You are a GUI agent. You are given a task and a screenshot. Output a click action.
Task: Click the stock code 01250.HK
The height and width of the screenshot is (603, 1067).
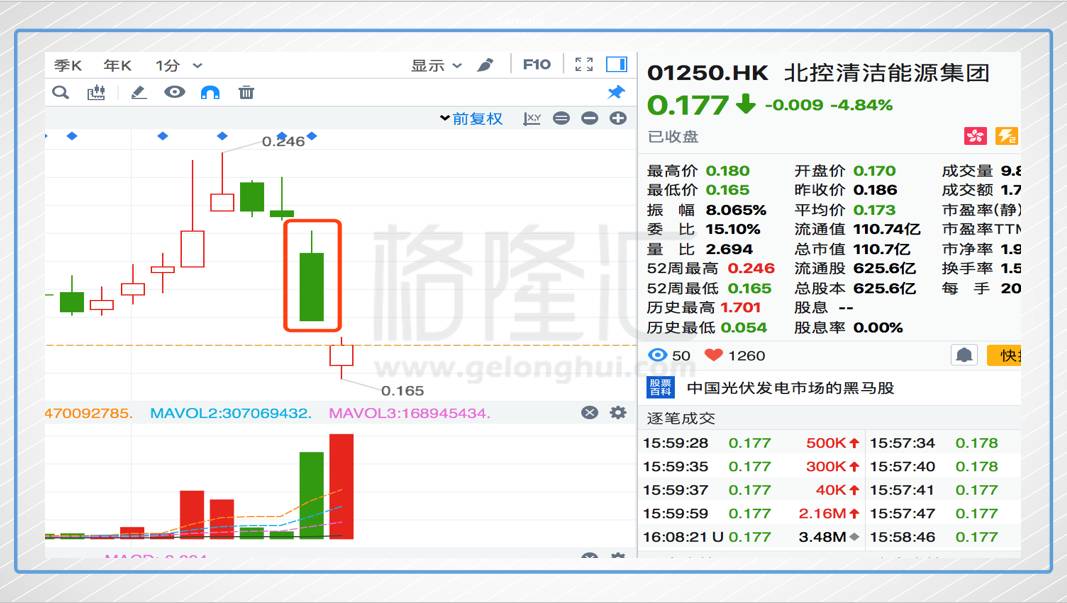[707, 73]
